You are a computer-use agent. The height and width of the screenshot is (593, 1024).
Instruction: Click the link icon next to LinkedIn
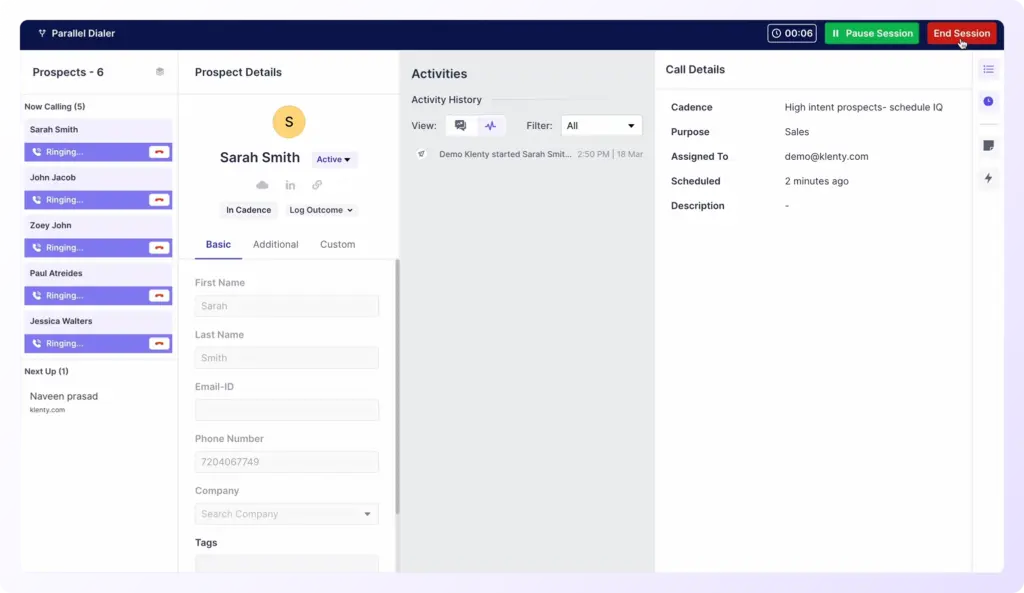tap(317, 184)
